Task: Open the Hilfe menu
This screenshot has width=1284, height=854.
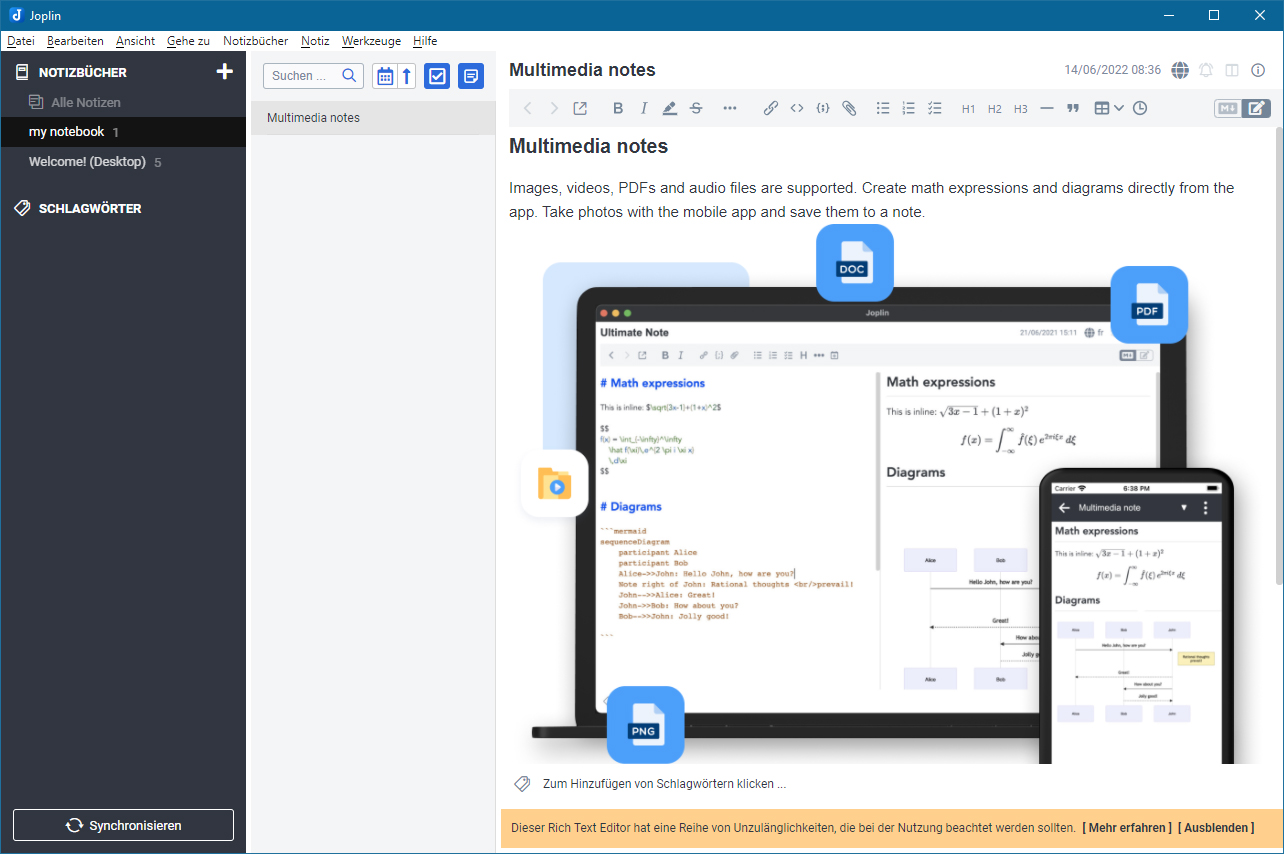Action: 425,41
